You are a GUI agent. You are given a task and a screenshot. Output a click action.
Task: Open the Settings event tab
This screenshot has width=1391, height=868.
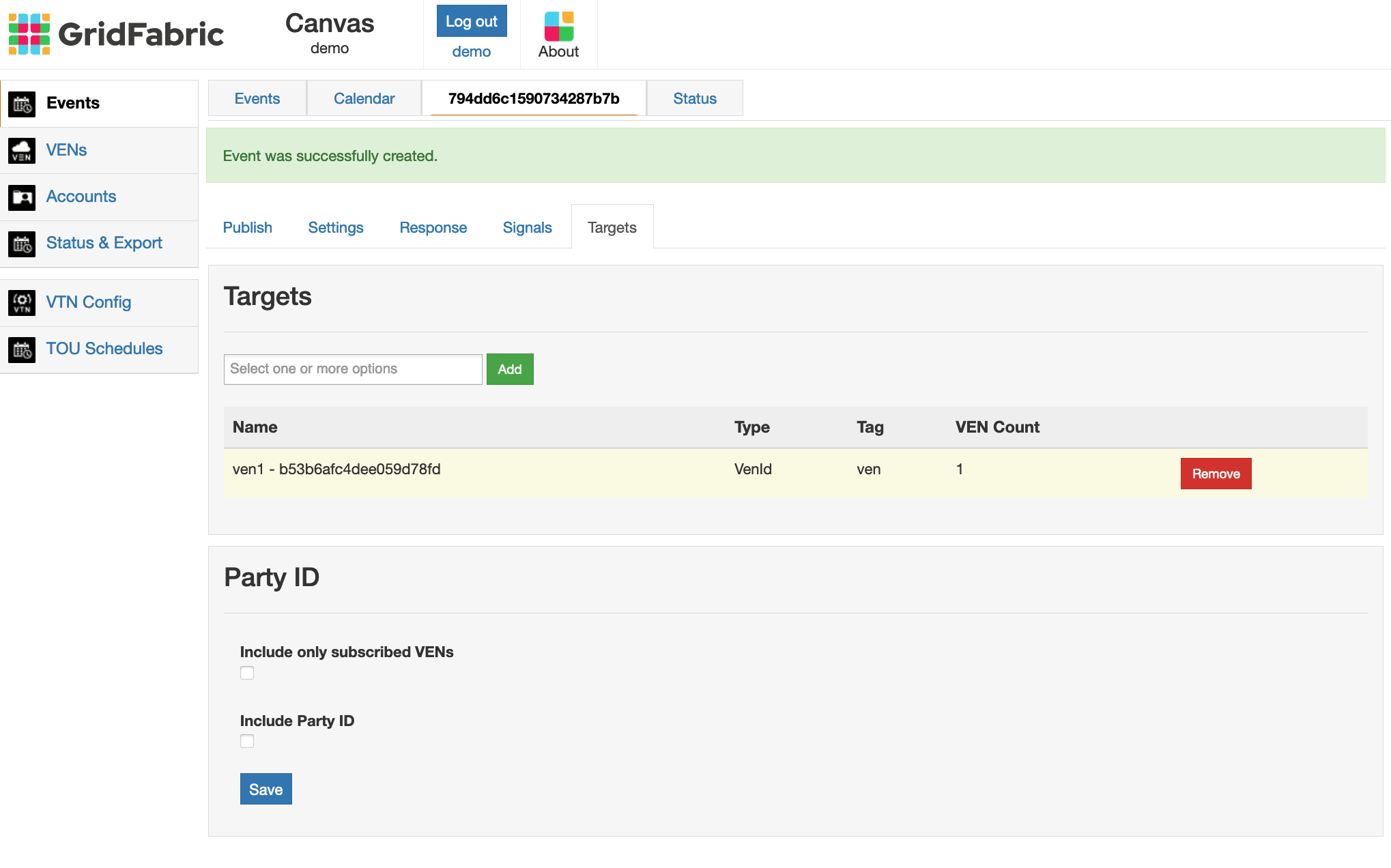click(x=335, y=227)
